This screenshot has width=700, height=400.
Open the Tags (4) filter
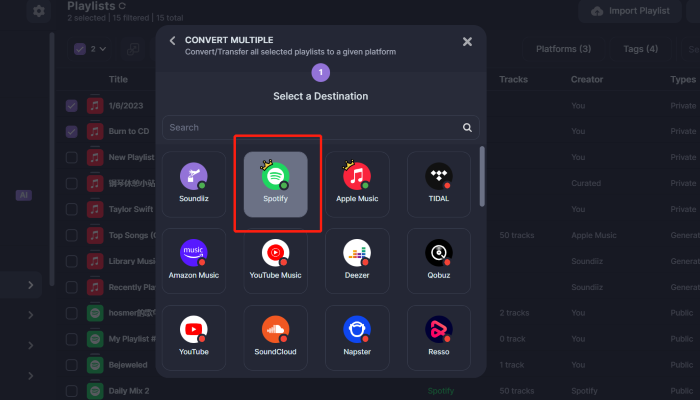638,49
